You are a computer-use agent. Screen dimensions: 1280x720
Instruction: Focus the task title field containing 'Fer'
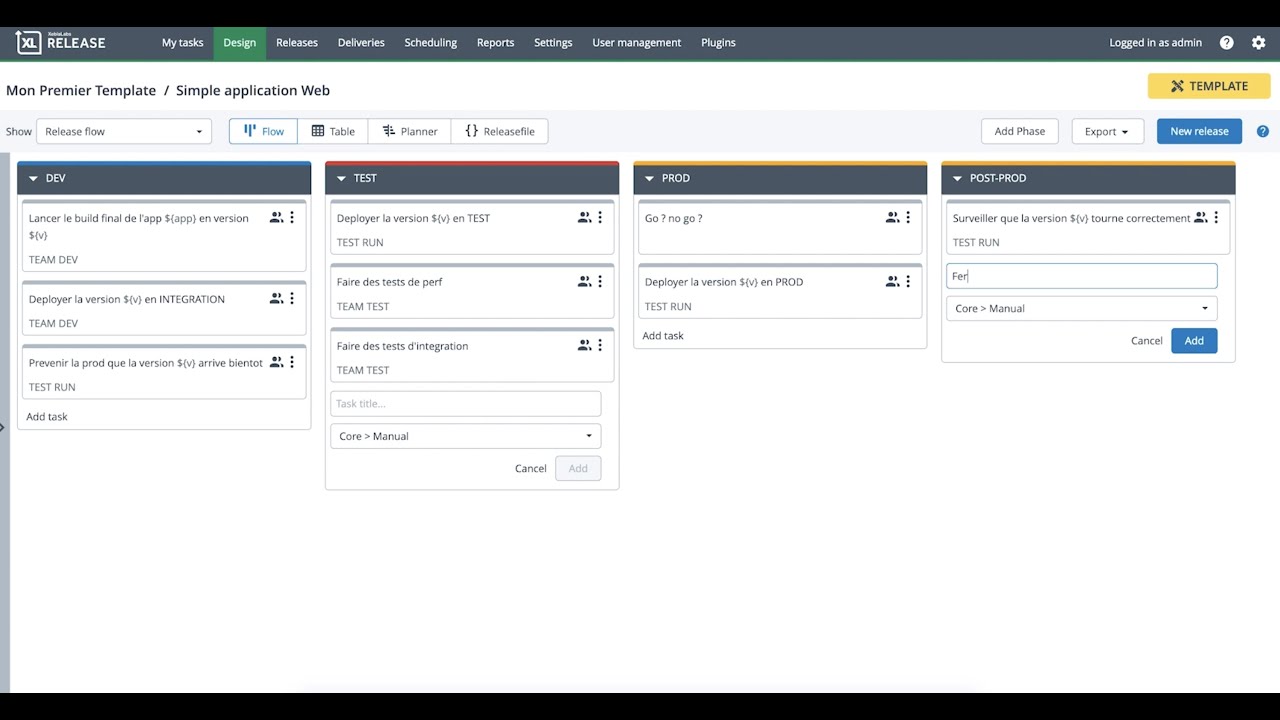1082,276
